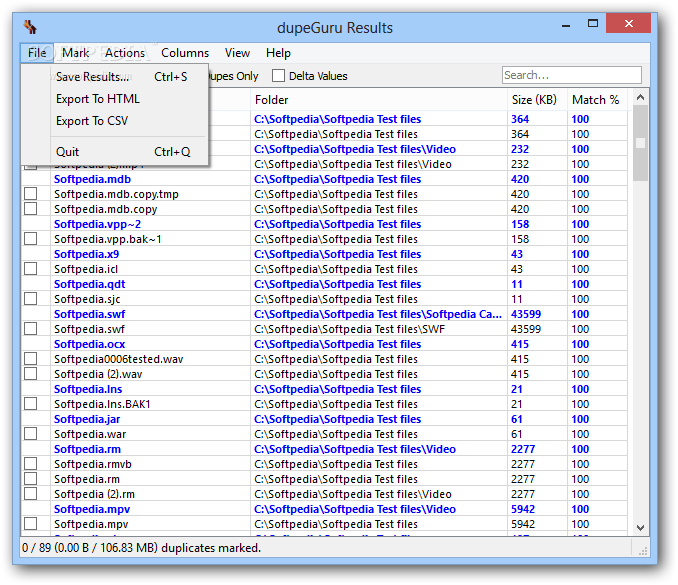The width and height of the screenshot is (678, 585).
Task: Click the Softpedia.war filename
Action: point(90,434)
